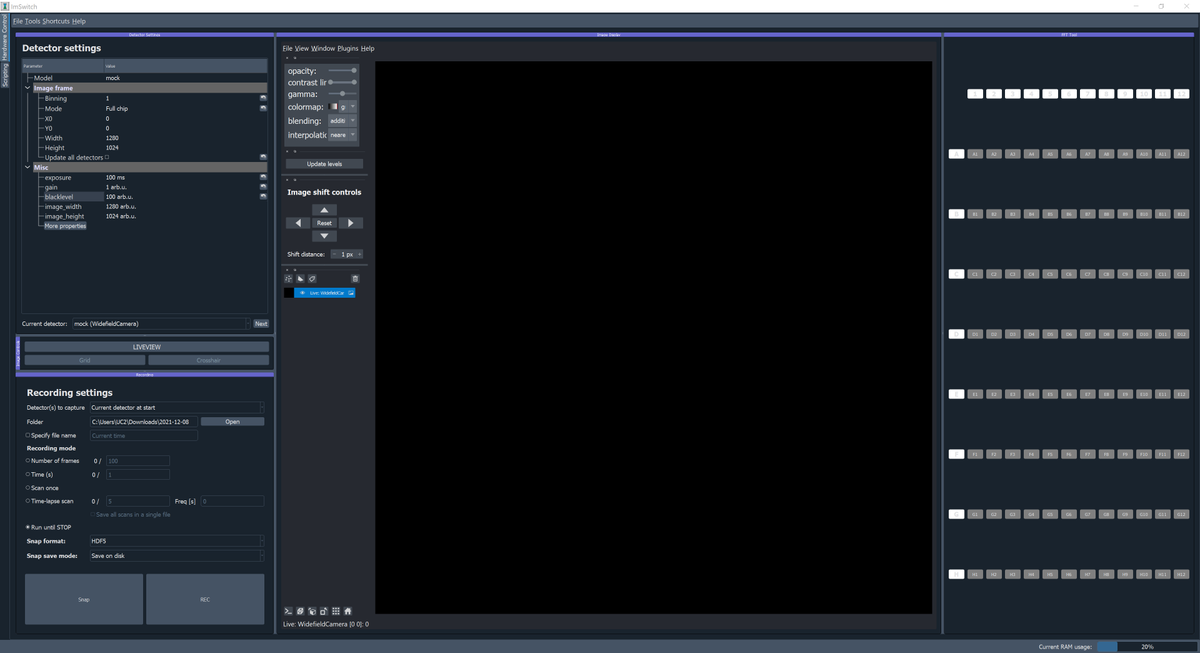Open the napari IPython console
This screenshot has width=1200, height=653.
288,611
